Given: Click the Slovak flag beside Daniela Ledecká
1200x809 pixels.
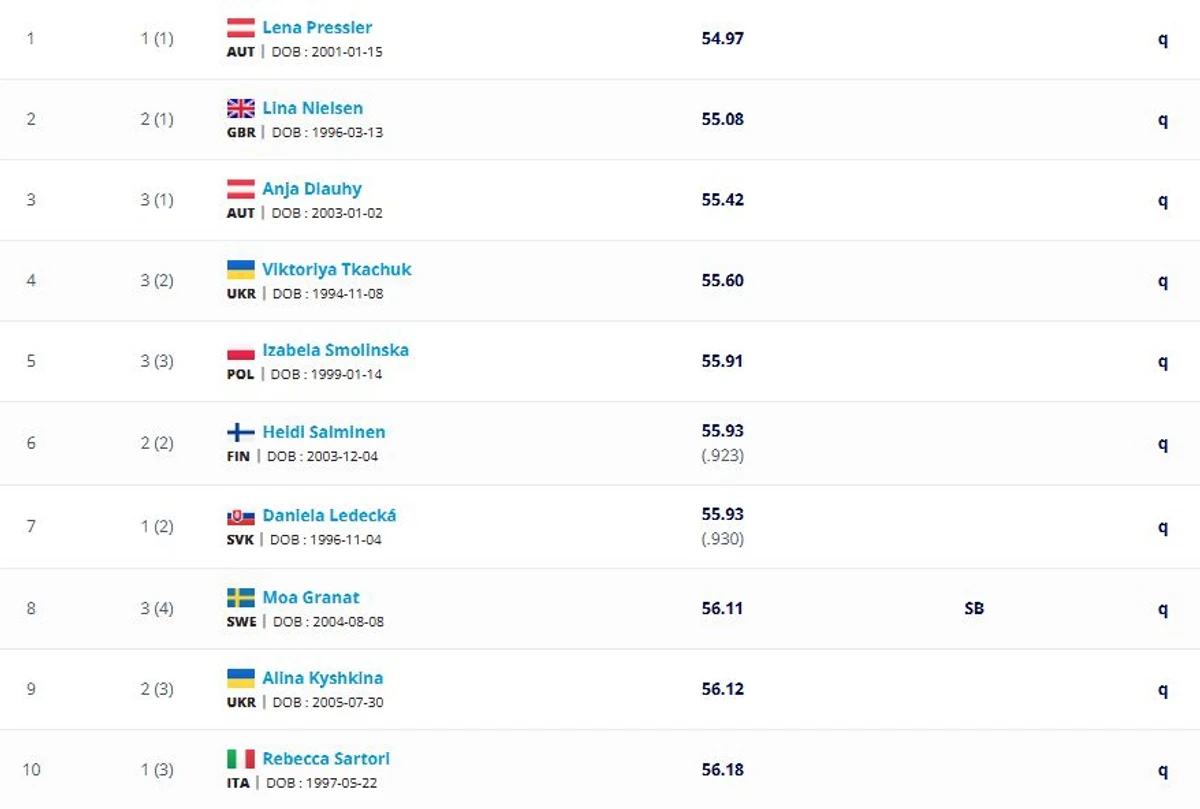Looking at the screenshot, I should pyautogui.click(x=241, y=516).
